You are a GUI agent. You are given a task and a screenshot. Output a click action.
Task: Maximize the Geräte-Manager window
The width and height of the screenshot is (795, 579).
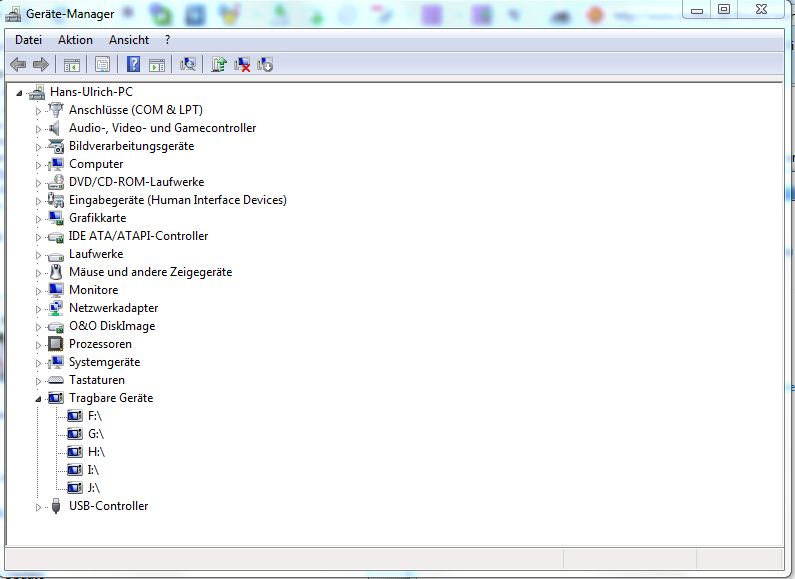(x=724, y=10)
